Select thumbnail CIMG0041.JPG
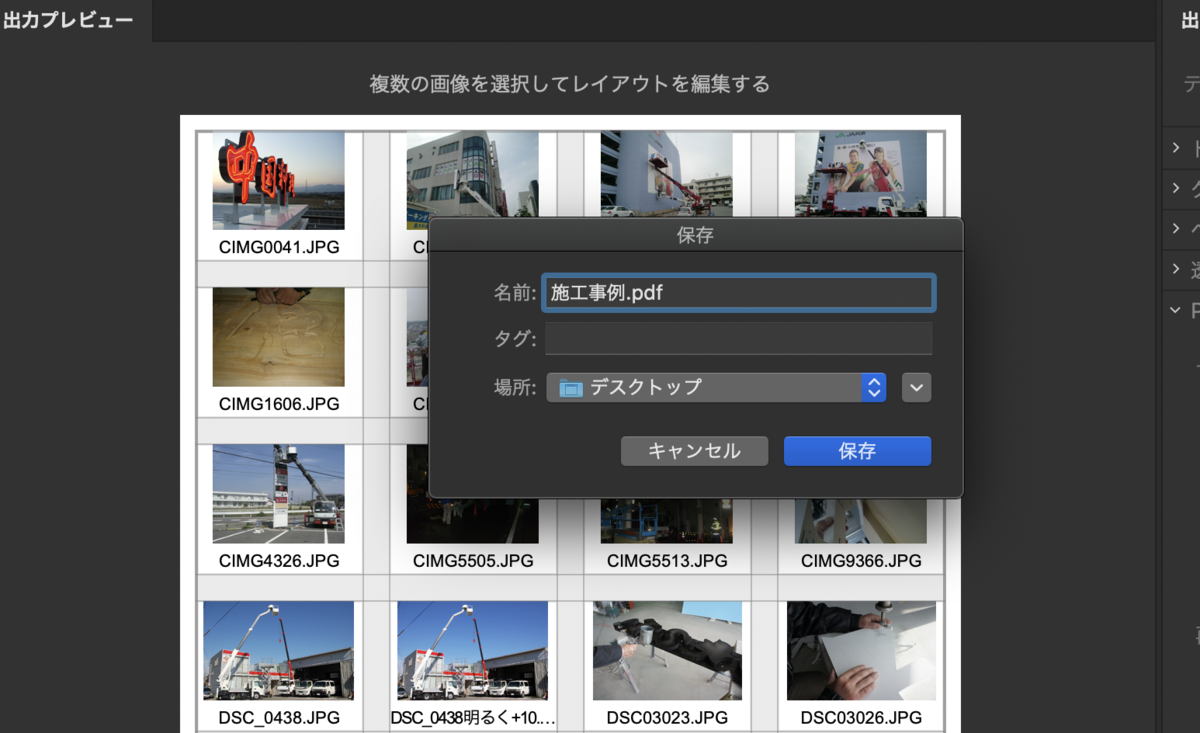This screenshot has width=1200, height=733. (279, 181)
